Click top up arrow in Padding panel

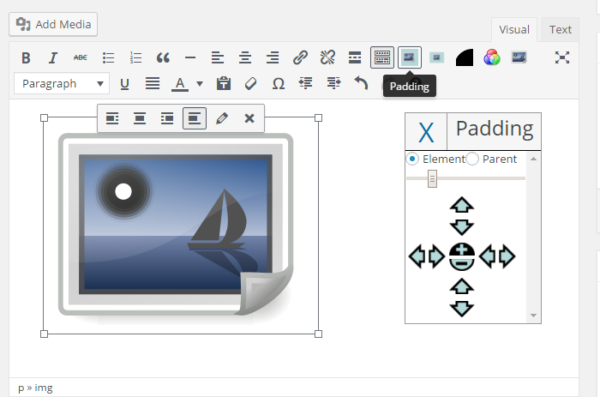coord(462,205)
